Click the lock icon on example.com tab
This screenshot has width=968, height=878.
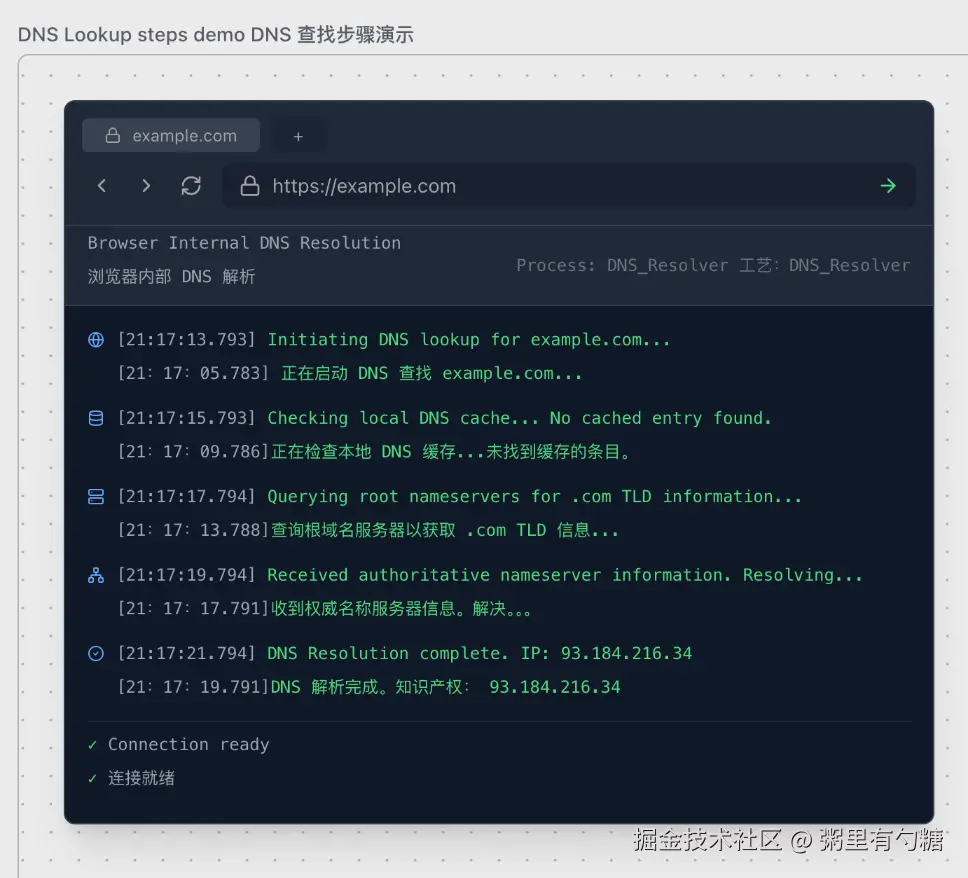click(x=112, y=136)
